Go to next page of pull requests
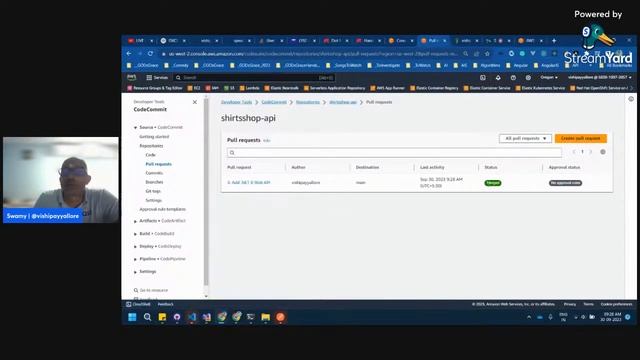The image size is (640, 360). [591, 152]
